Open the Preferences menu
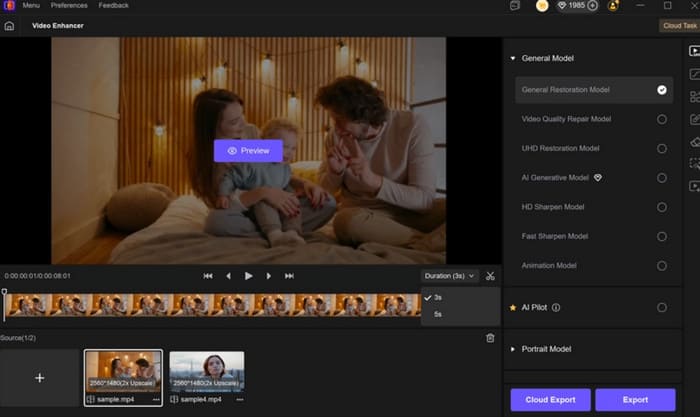Image resolution: width=700 pixels, height=417 pixels. click(x=69, y=5)
